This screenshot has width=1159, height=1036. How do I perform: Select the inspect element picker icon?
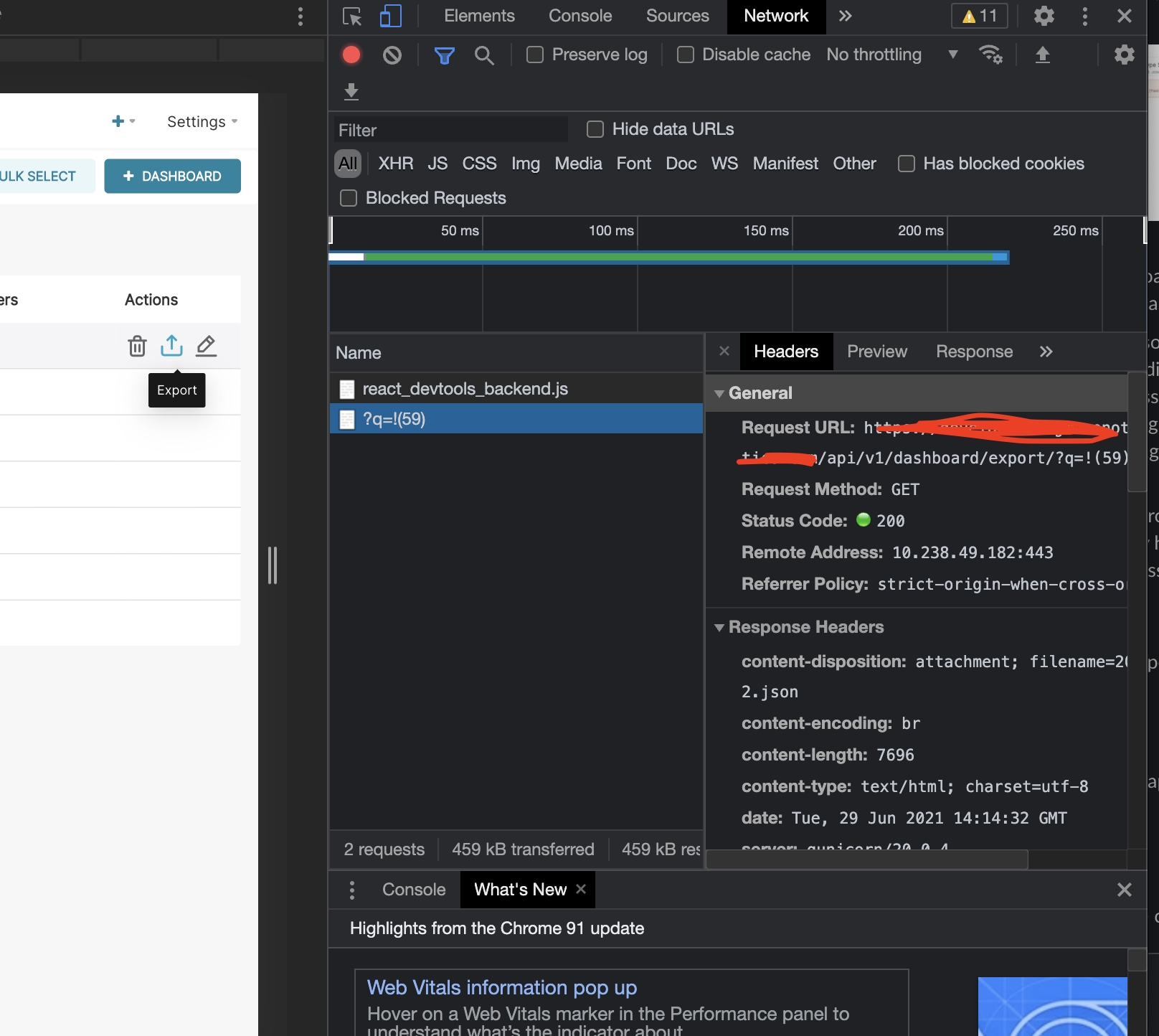[352, 16]
